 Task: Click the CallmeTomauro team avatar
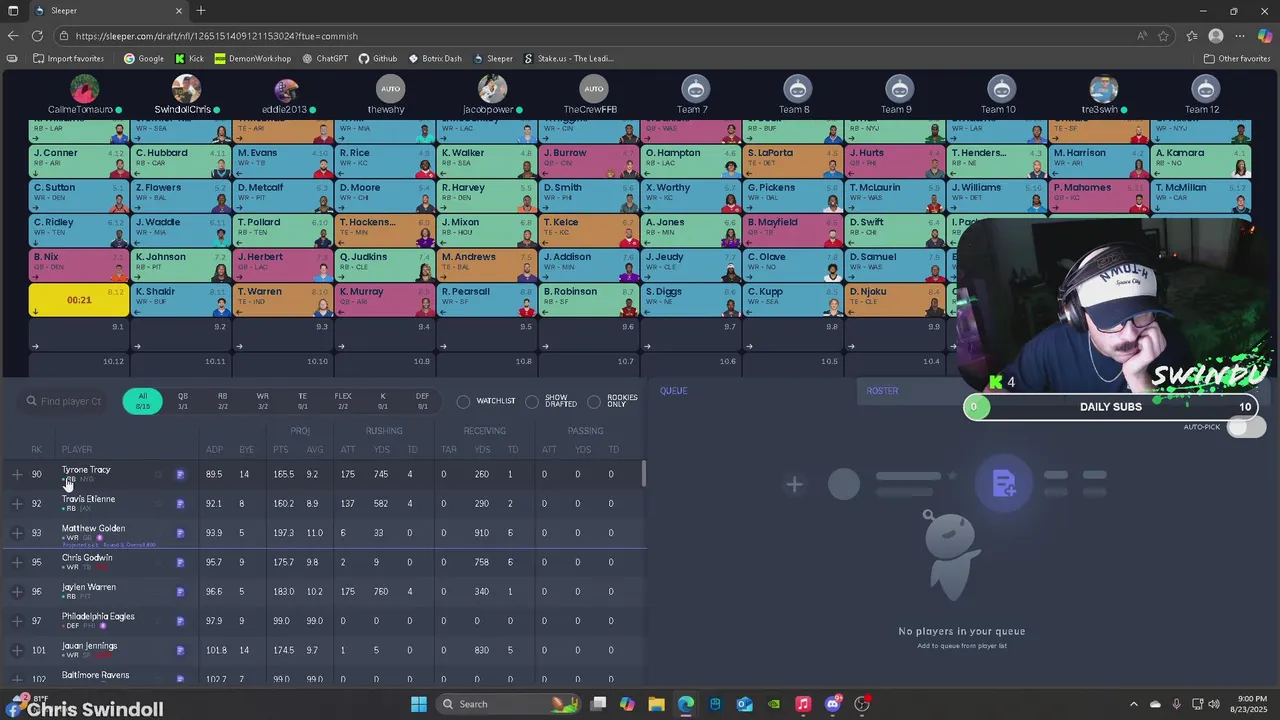coord(85,88)
